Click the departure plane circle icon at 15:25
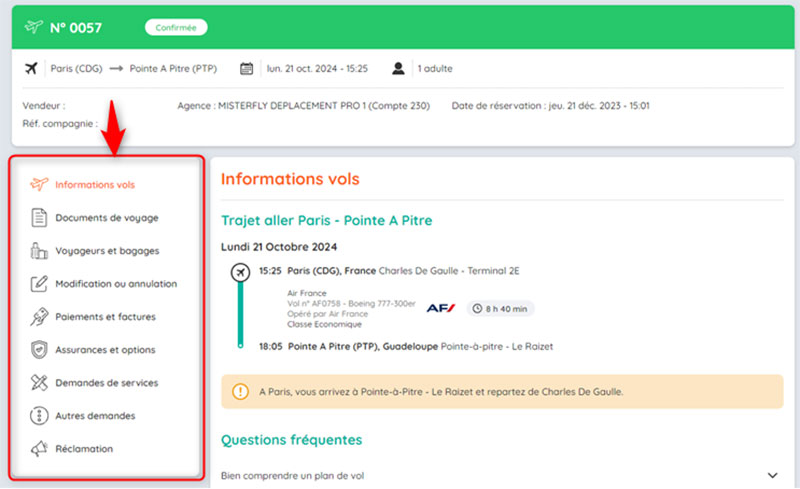Image resolution: width=800 pixels, height=489 pixels. 240,272
